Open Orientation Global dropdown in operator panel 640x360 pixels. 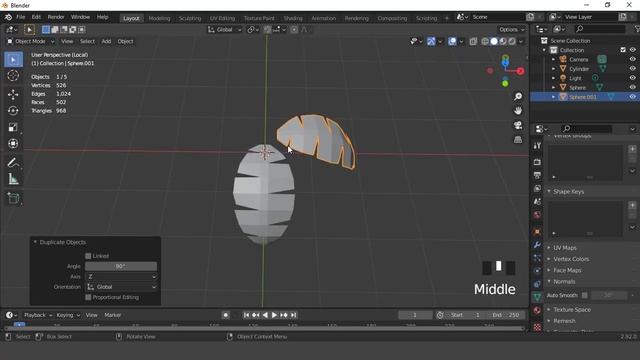pyautogui.click(x=121, y=287)
